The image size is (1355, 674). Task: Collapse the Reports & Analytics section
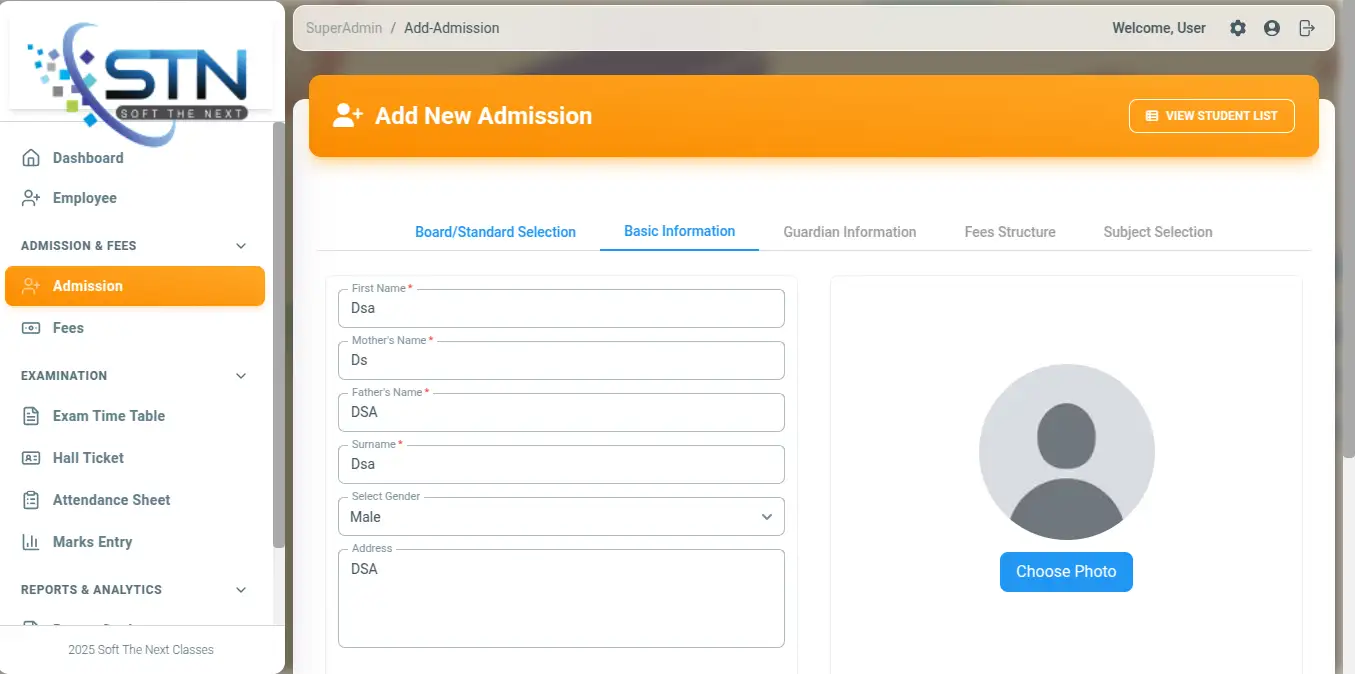[x=240, y=590]
